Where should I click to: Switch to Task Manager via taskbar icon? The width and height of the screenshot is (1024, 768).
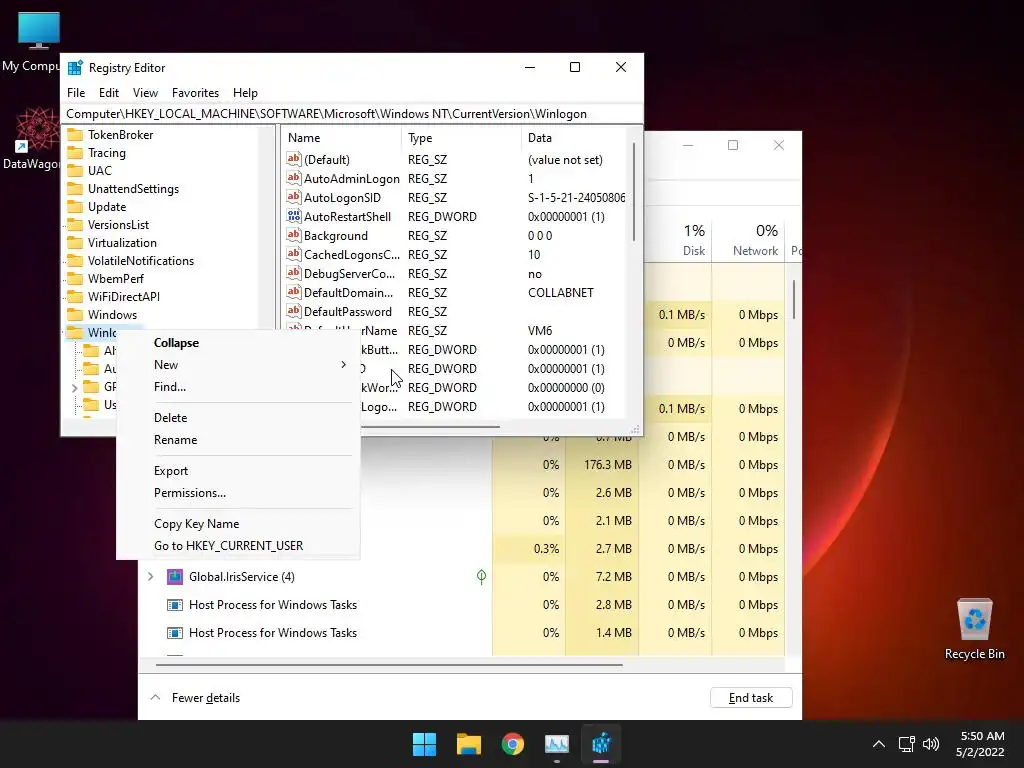[557, 744]
